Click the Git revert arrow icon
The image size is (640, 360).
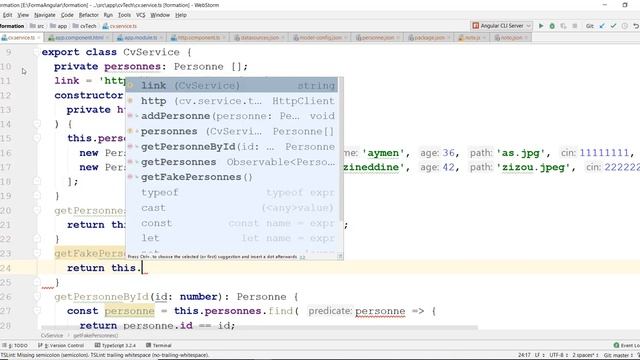(x=636, y=26)
